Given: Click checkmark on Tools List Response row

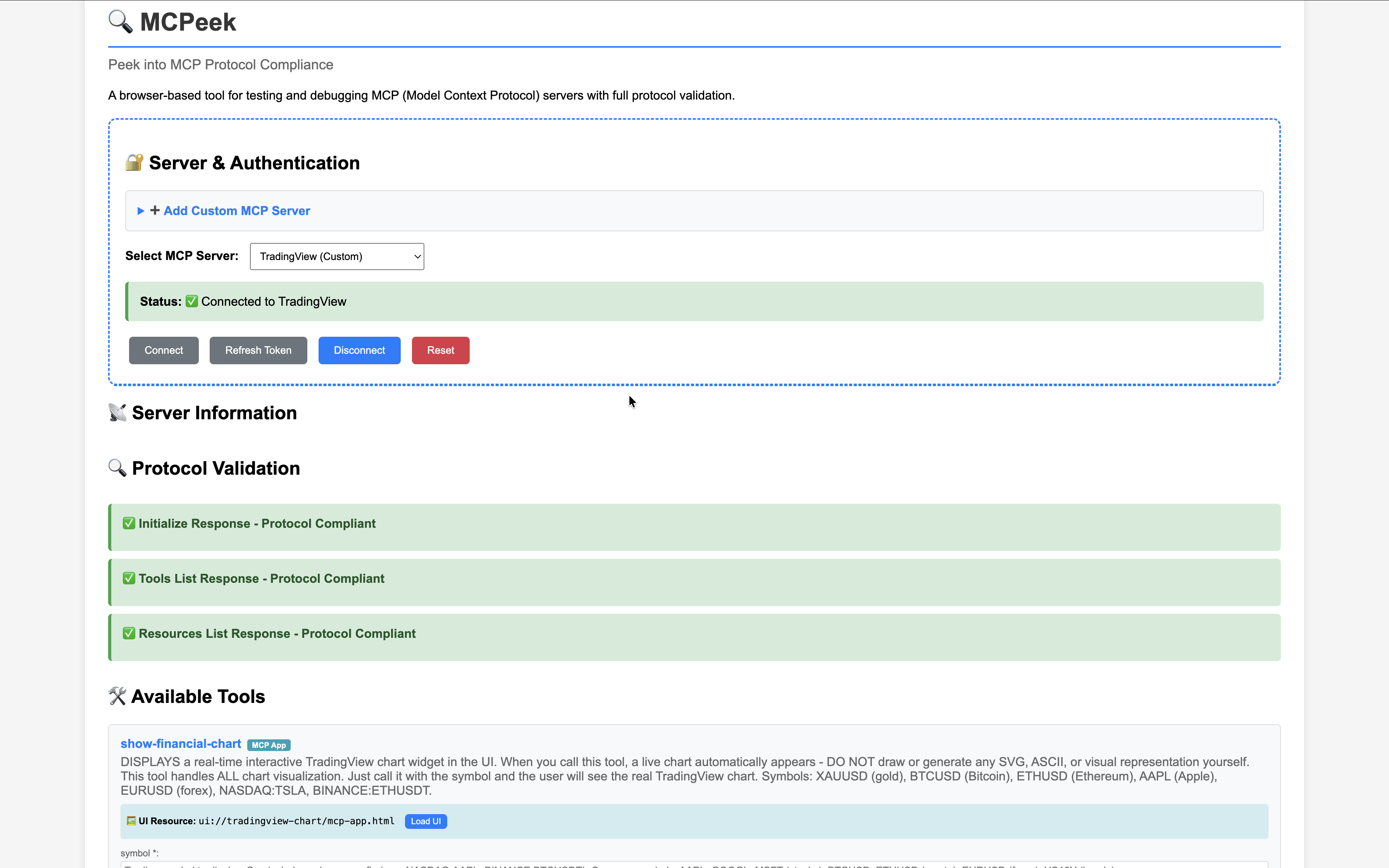Looking at the screenshot, I should 129,578.
